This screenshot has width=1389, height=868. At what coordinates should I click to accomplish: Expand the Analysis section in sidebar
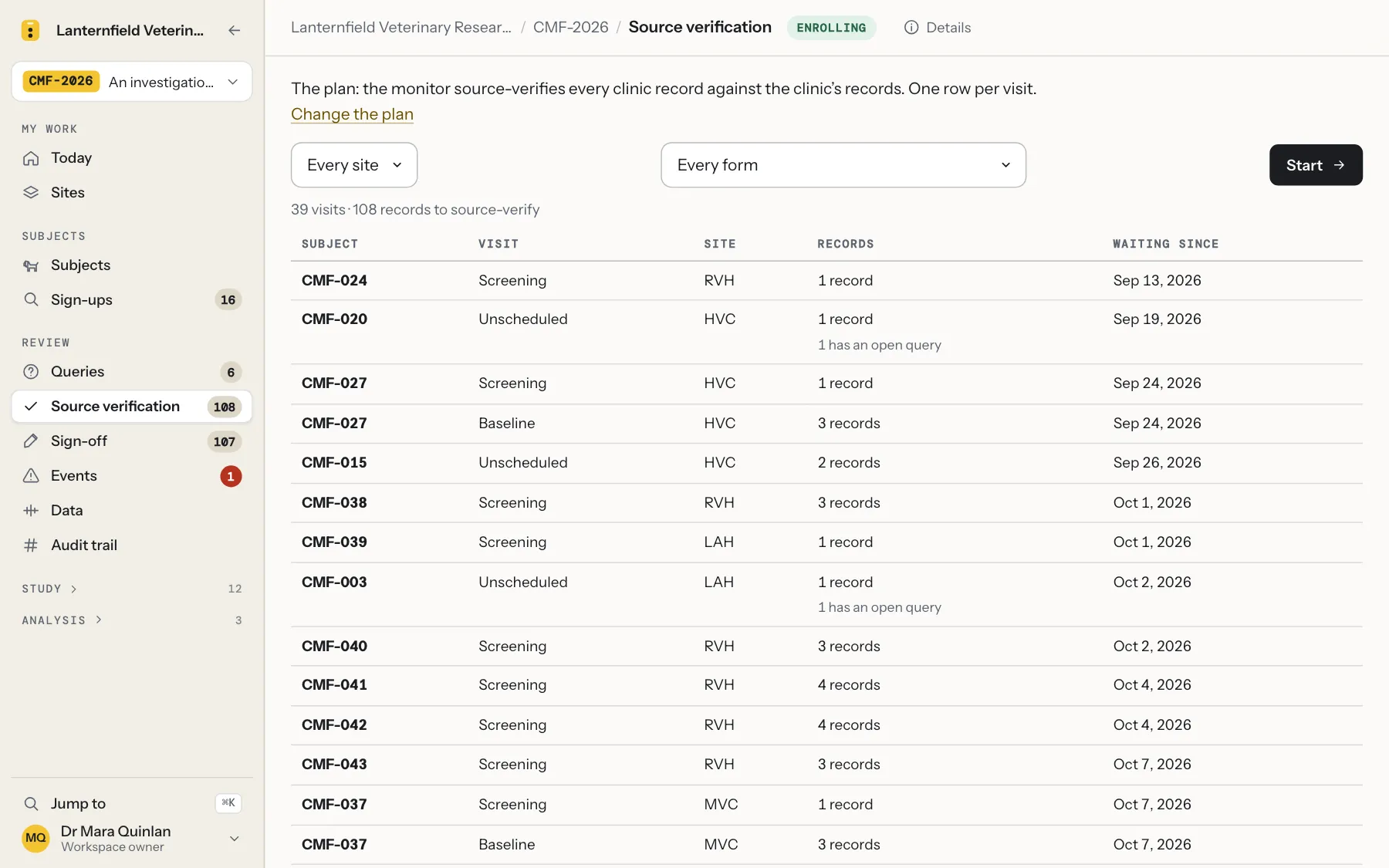click(62, 620)
